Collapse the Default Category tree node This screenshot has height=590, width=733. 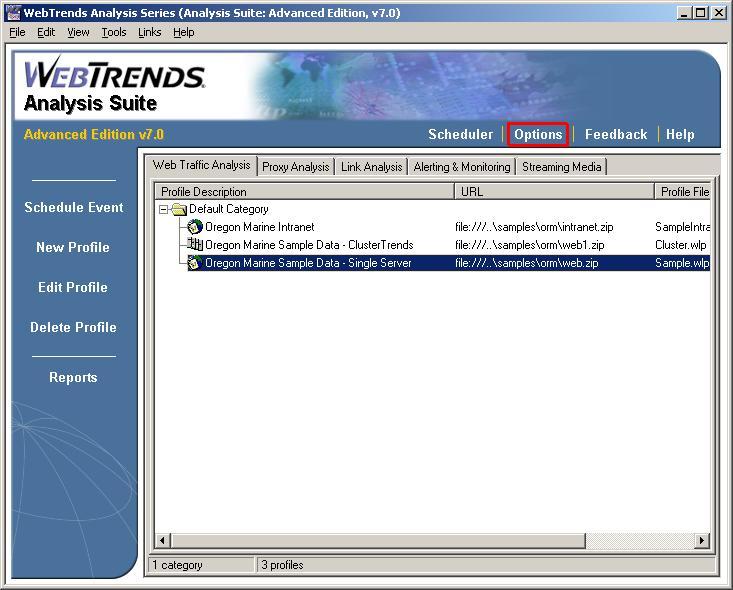[164, 210]
